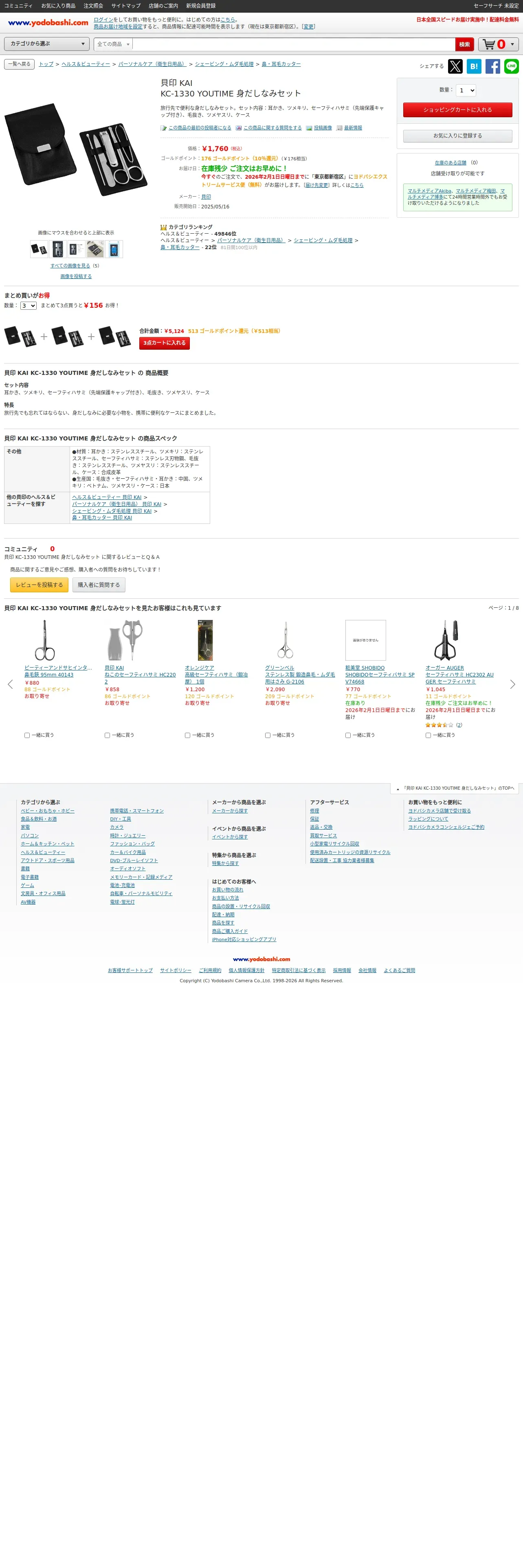523x1568 pixels.
Task: Click セーフサーチ 未設定 in top bar
Action: click(496, 5)
